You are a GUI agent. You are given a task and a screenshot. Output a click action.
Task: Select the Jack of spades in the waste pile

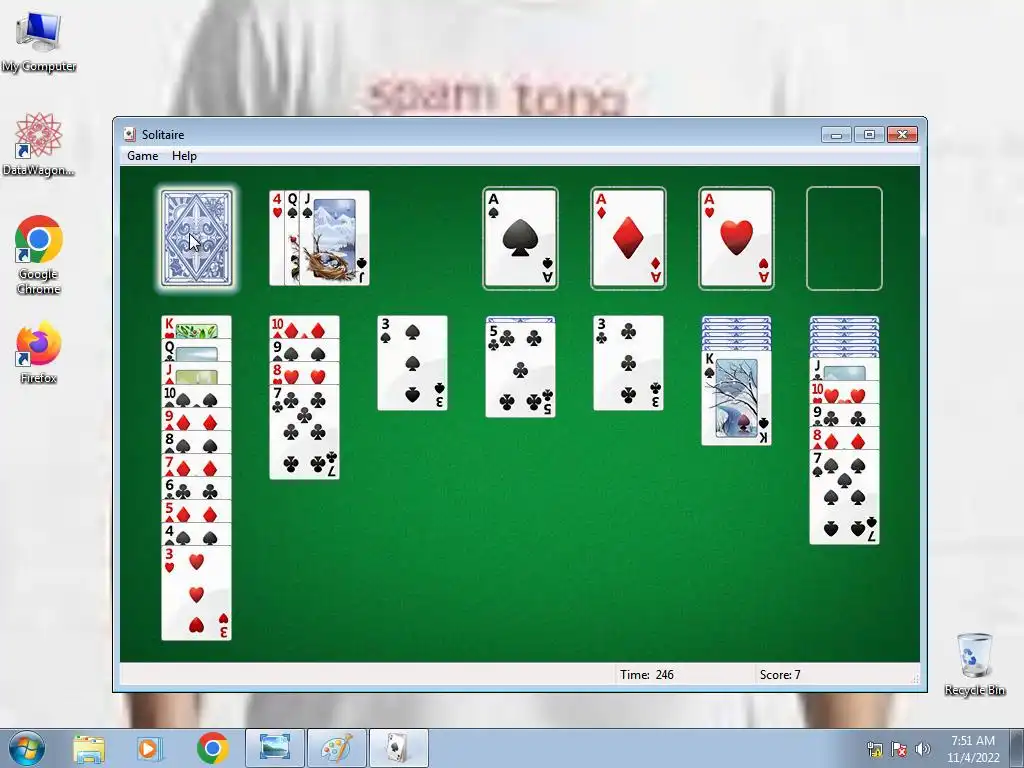(x=334, y=238)
